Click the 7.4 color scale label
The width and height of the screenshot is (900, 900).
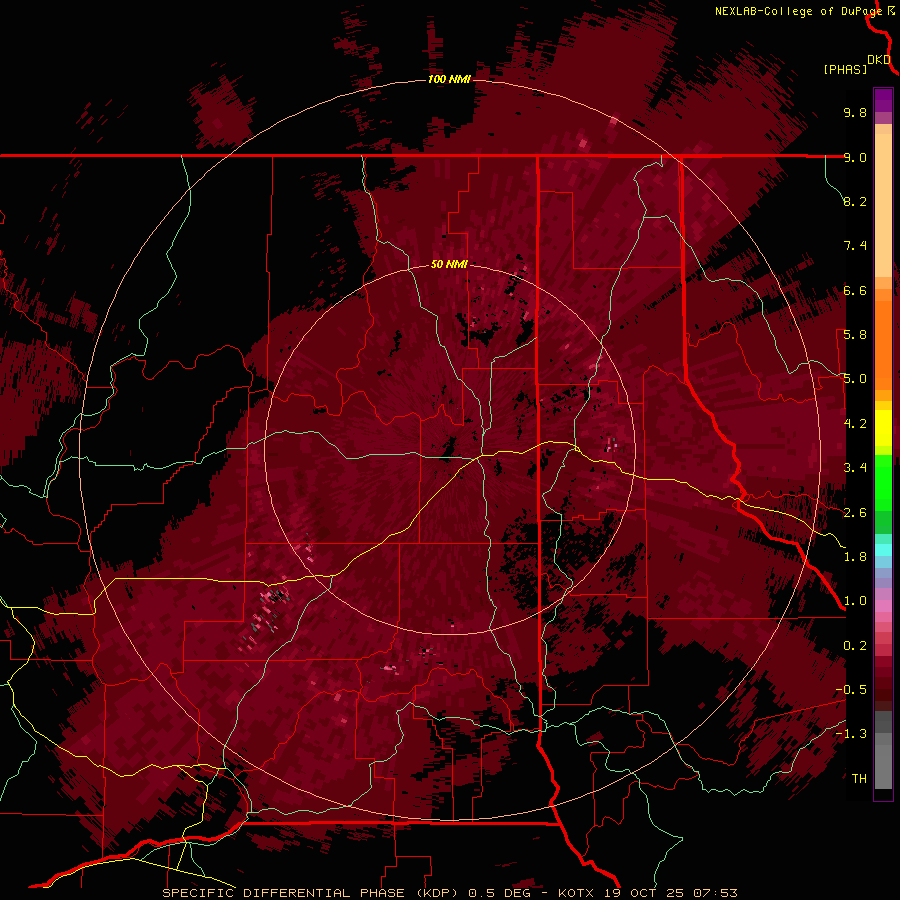[x=855, y=246]
